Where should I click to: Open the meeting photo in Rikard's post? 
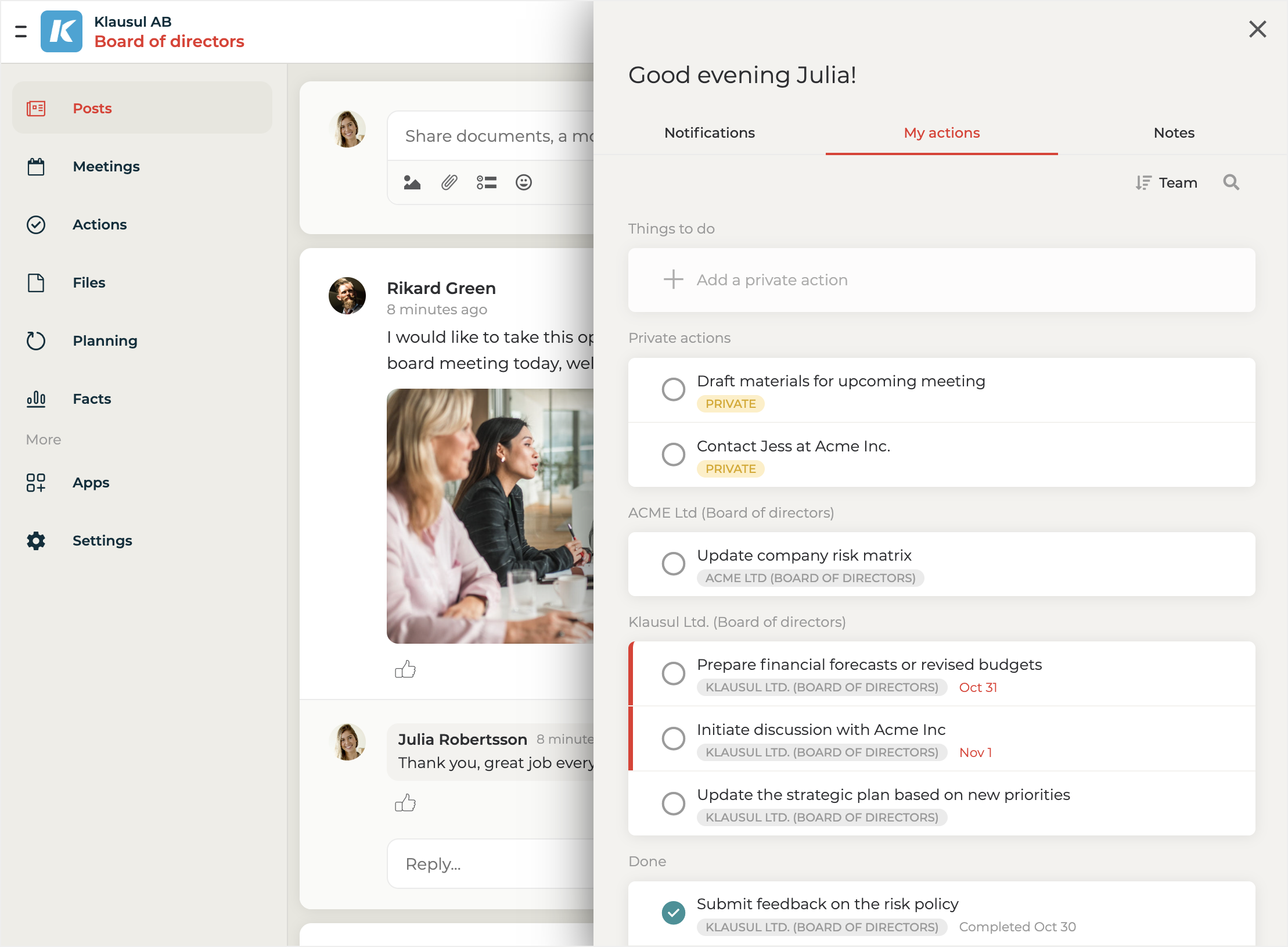click(491, 516)
